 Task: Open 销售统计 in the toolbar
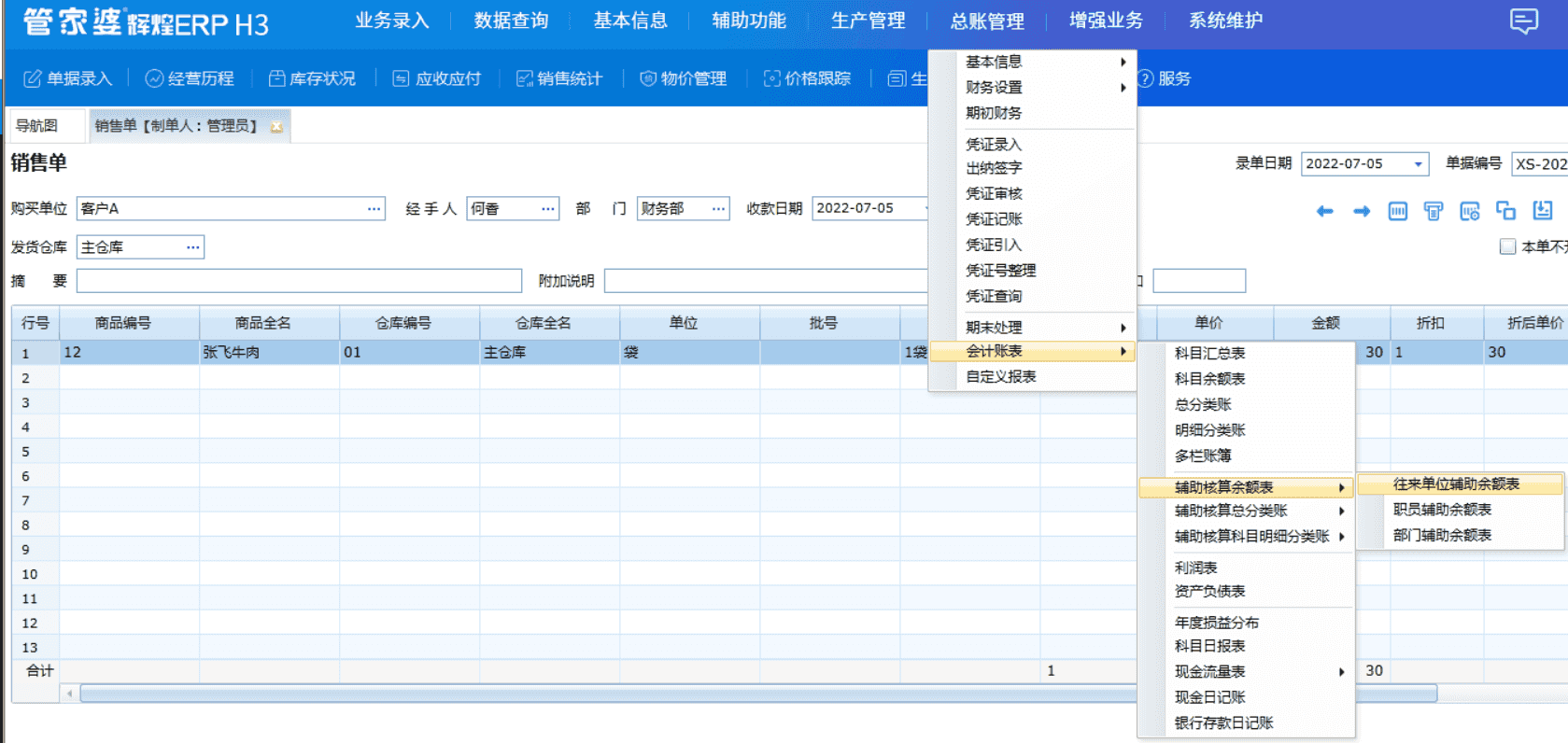coord(559,78)
